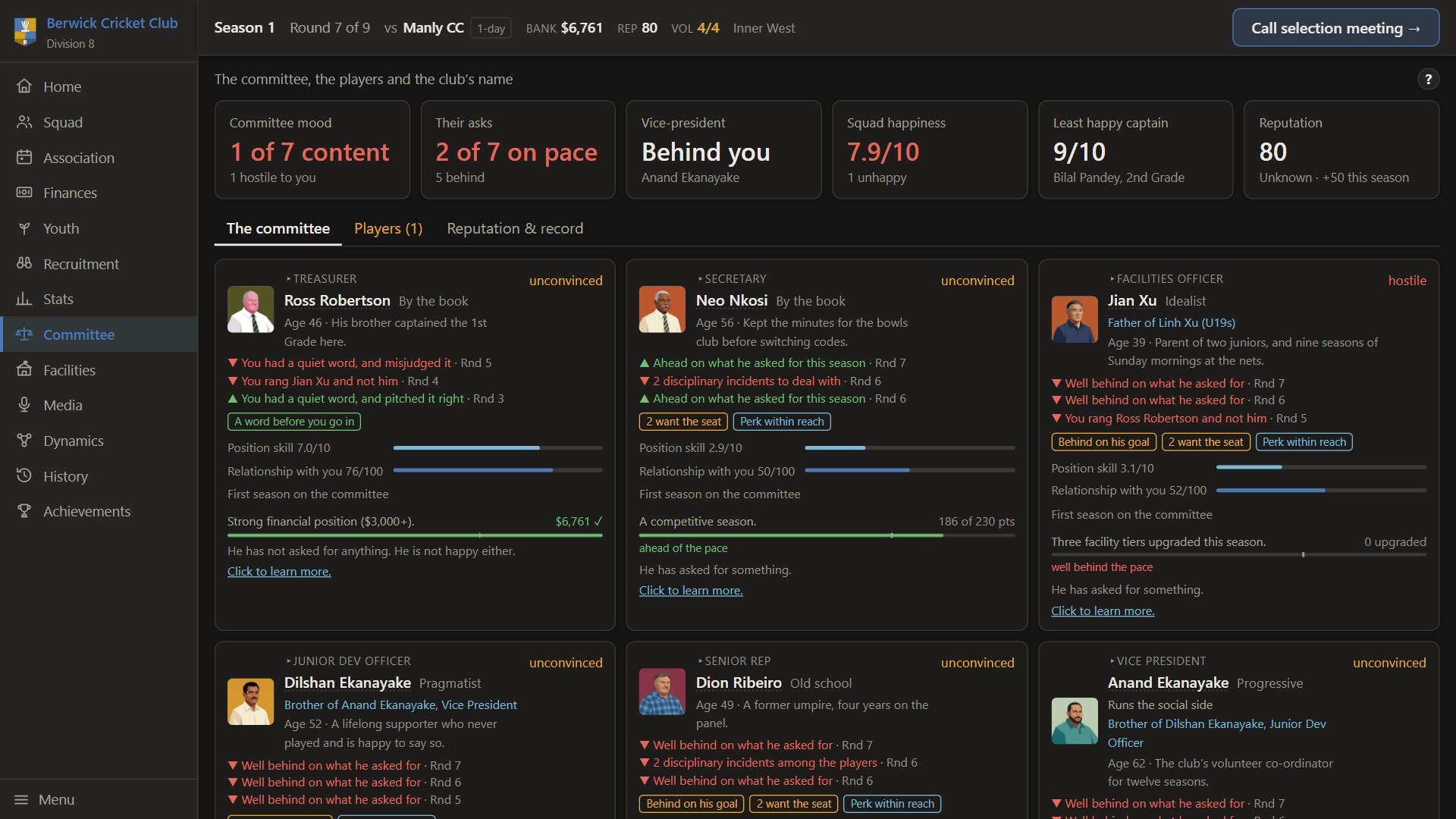This screenshot has width=1456, height=819.
Task: Open the Achievements trophy icon
Action: 24,511
